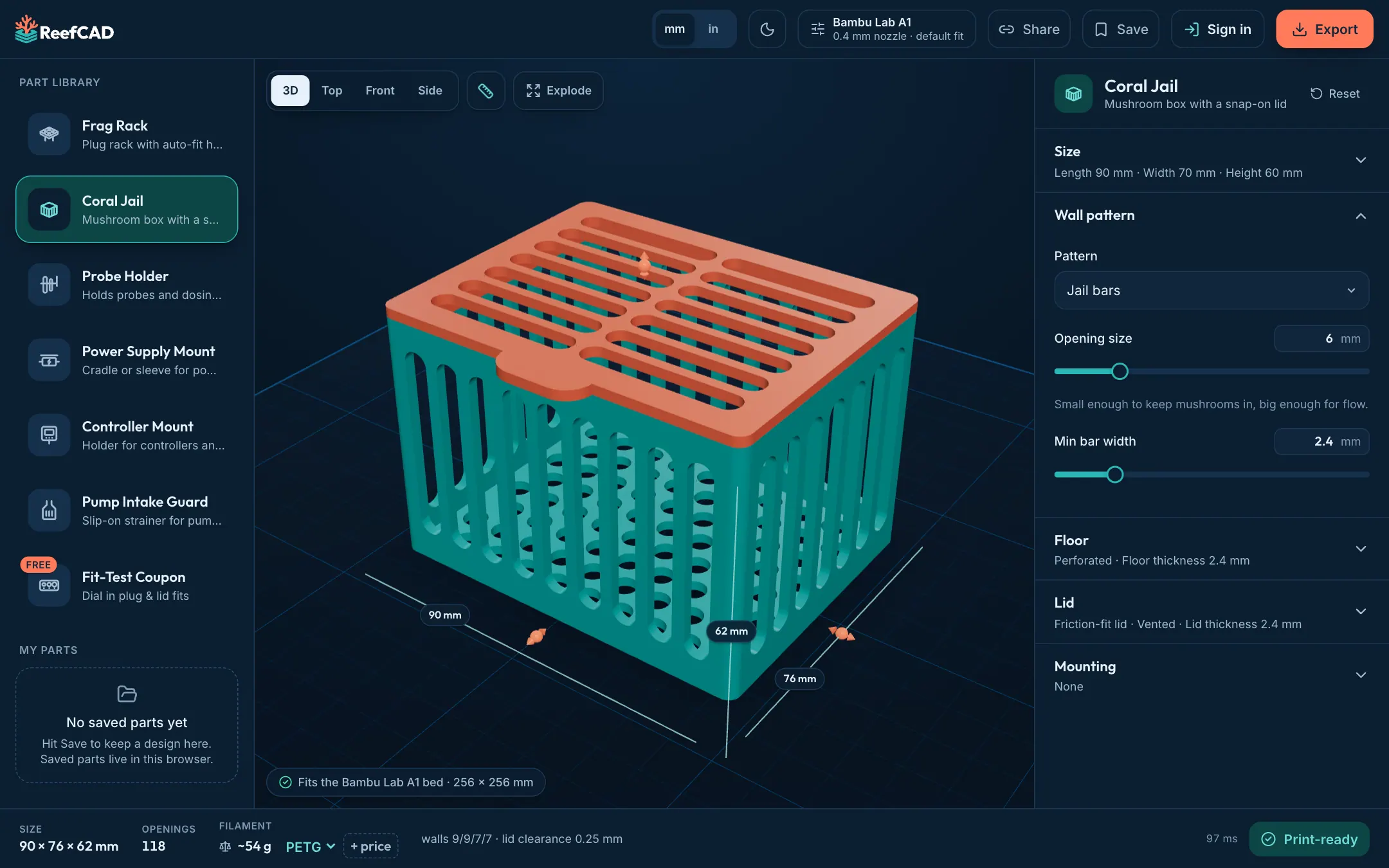Expand the Size section
The width and height of the screenshot is (1389, 868).
1212,161
